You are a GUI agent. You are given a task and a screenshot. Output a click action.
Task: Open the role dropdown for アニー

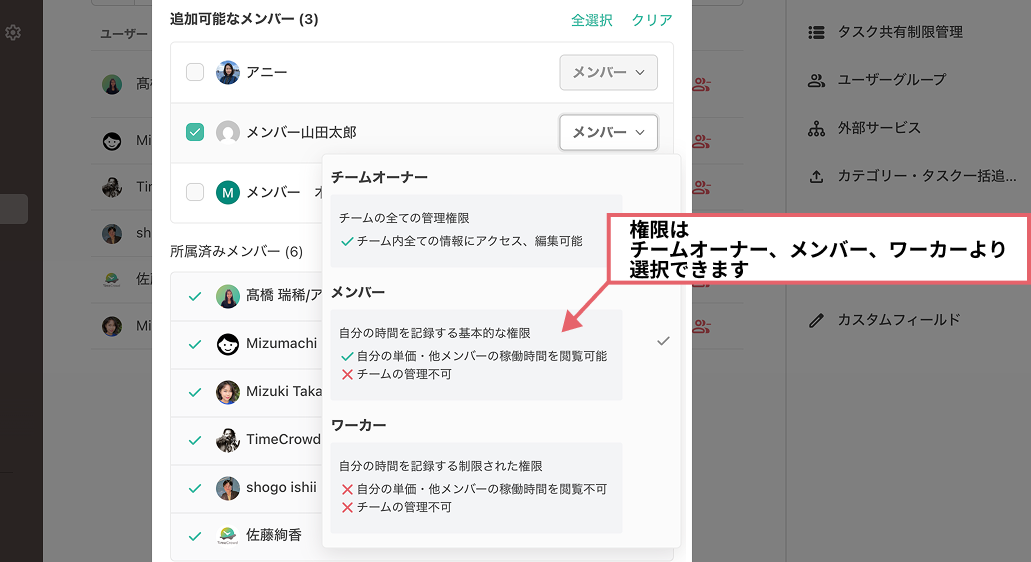point(608,72)
